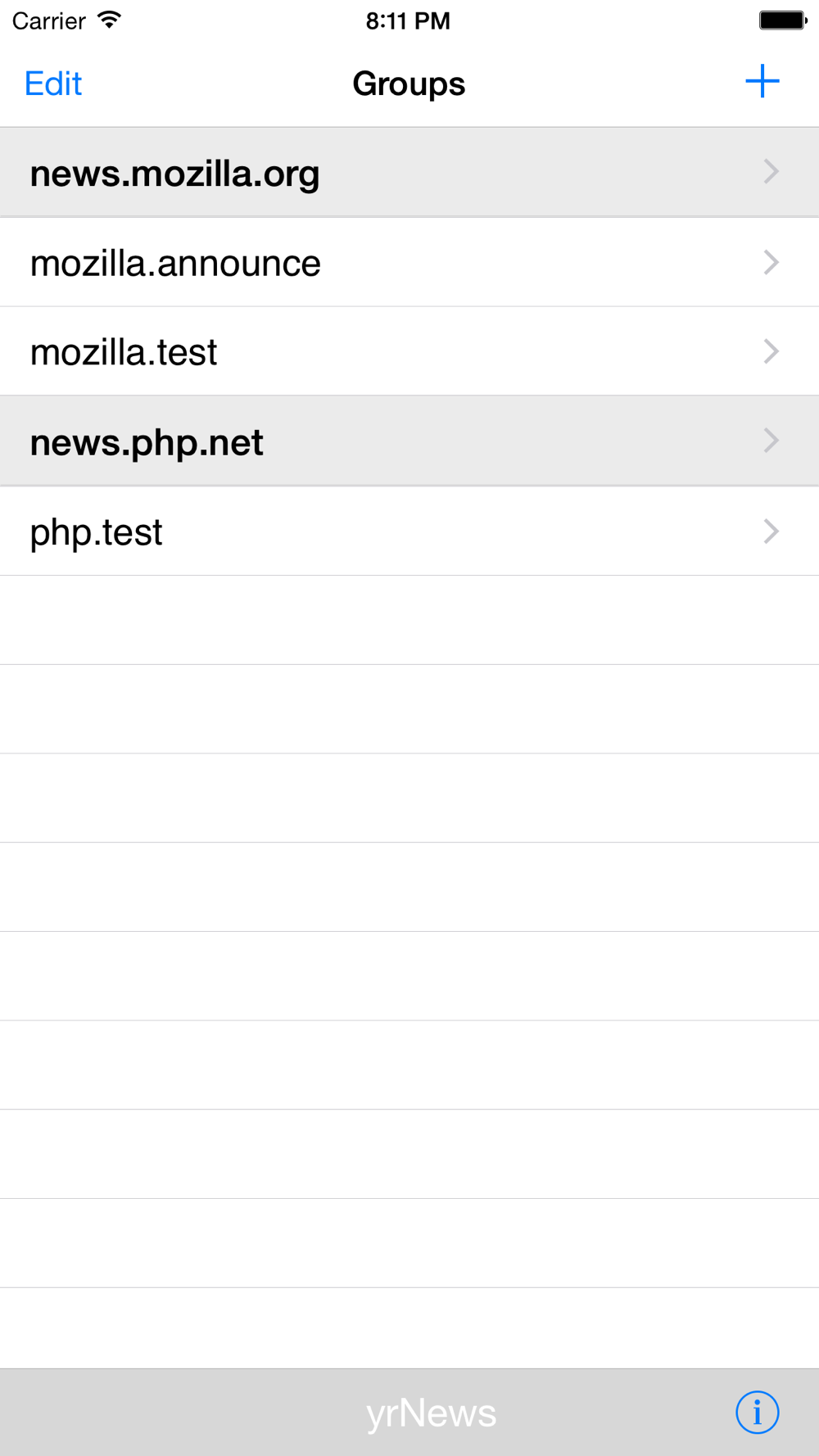Open the mozilla.announce group

[175, 263]
